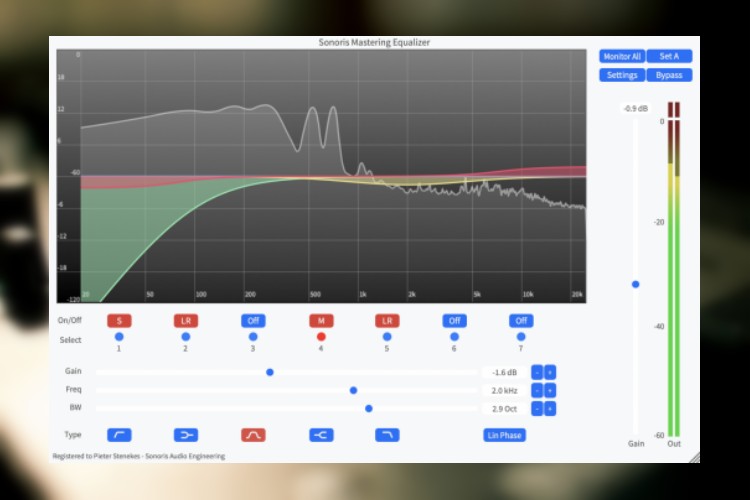
Task: Select the low shelf filter type icon
Action: [186, 435]
